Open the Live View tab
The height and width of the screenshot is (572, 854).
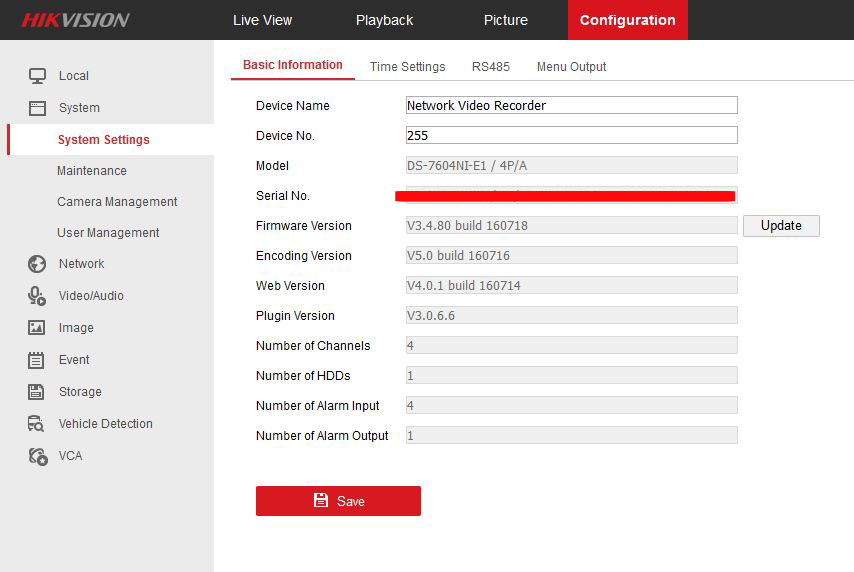point(262,20)
